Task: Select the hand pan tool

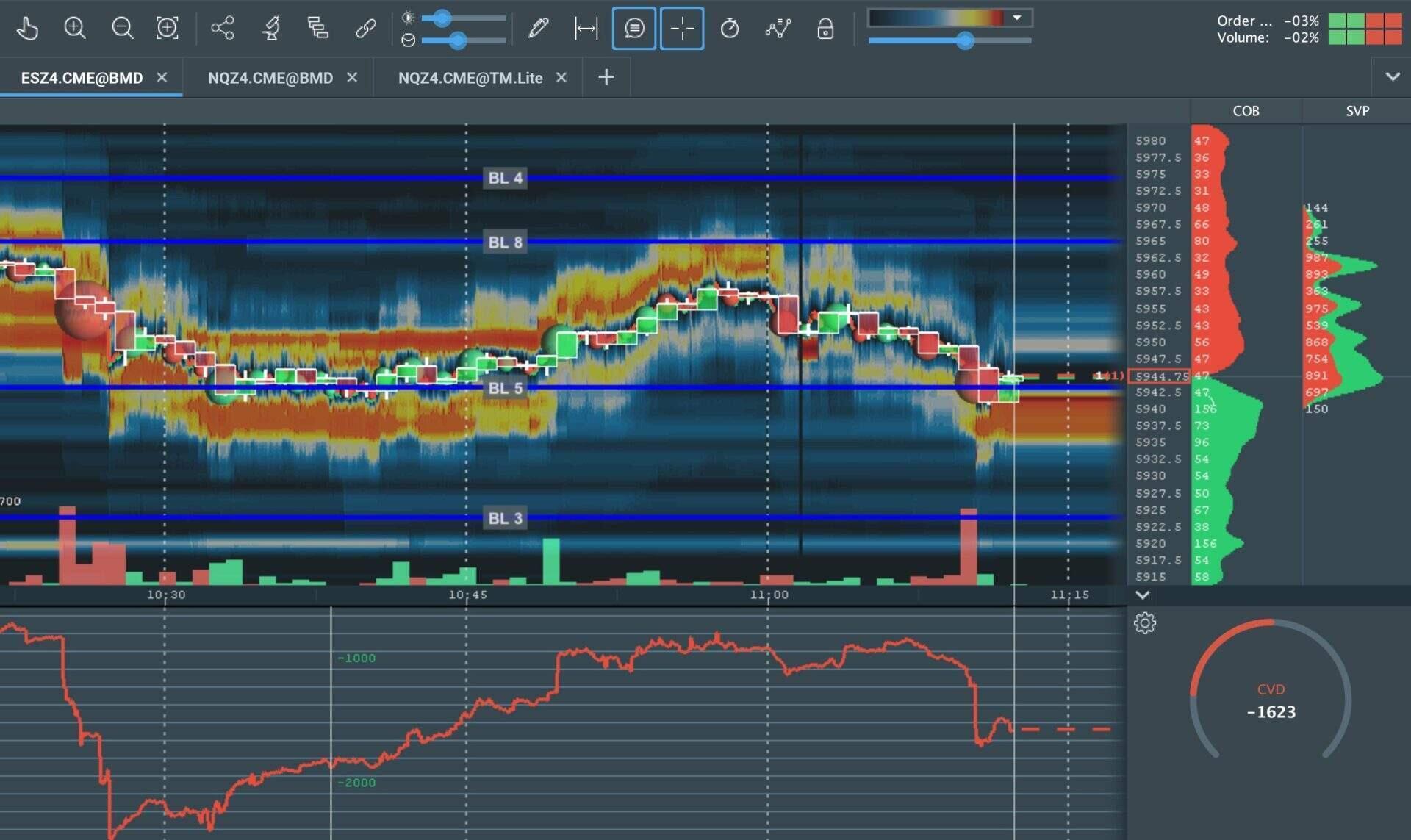Action: (28, 28)
